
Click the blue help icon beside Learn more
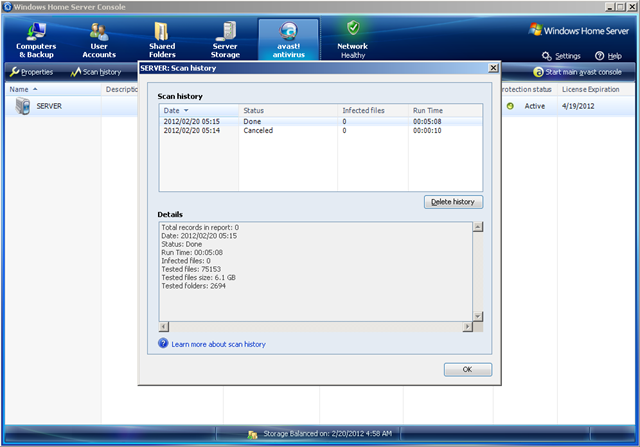pos(163,343)
